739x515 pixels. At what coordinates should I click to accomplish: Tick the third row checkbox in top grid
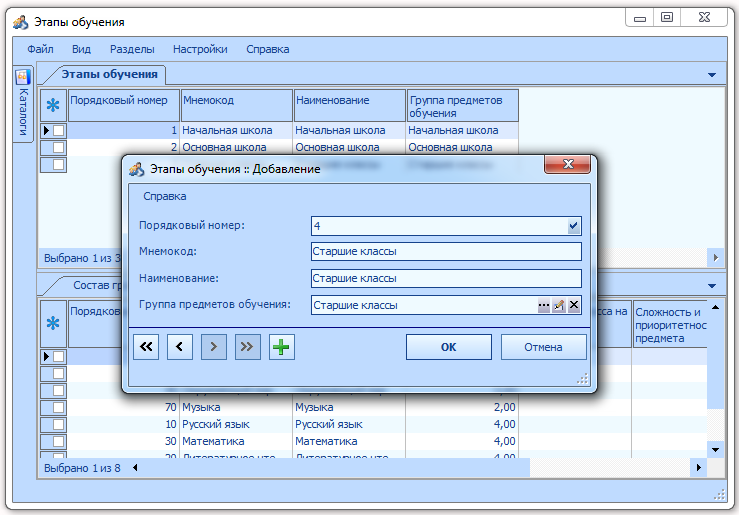pos(58,164)
